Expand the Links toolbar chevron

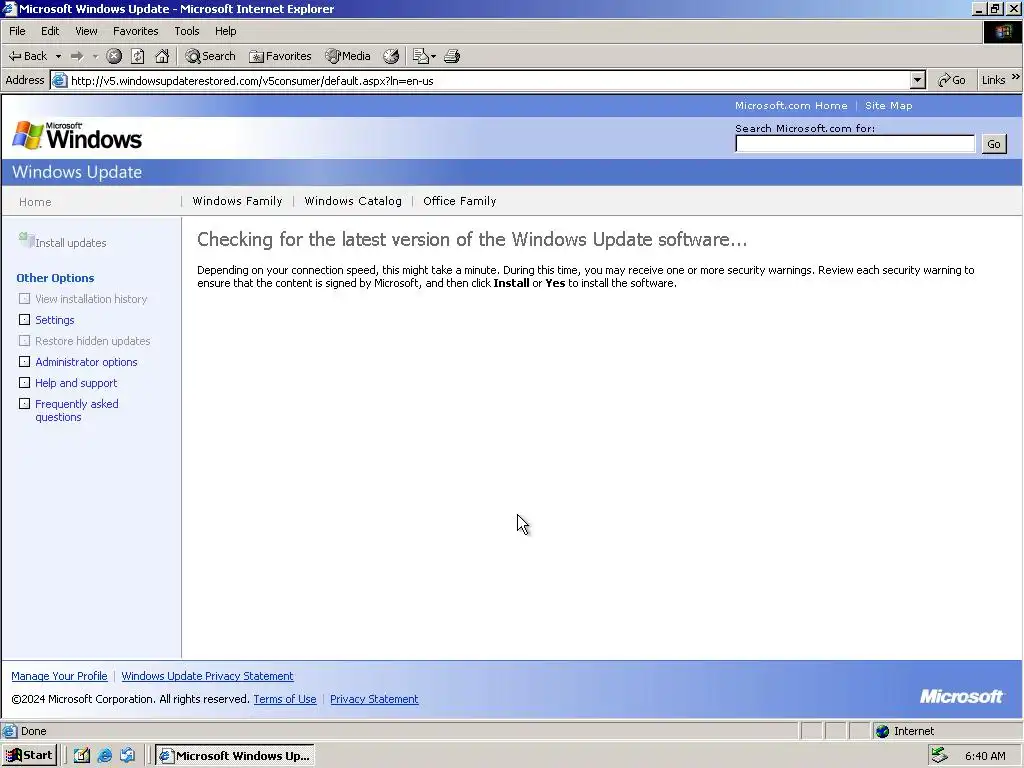[1016, 77]
